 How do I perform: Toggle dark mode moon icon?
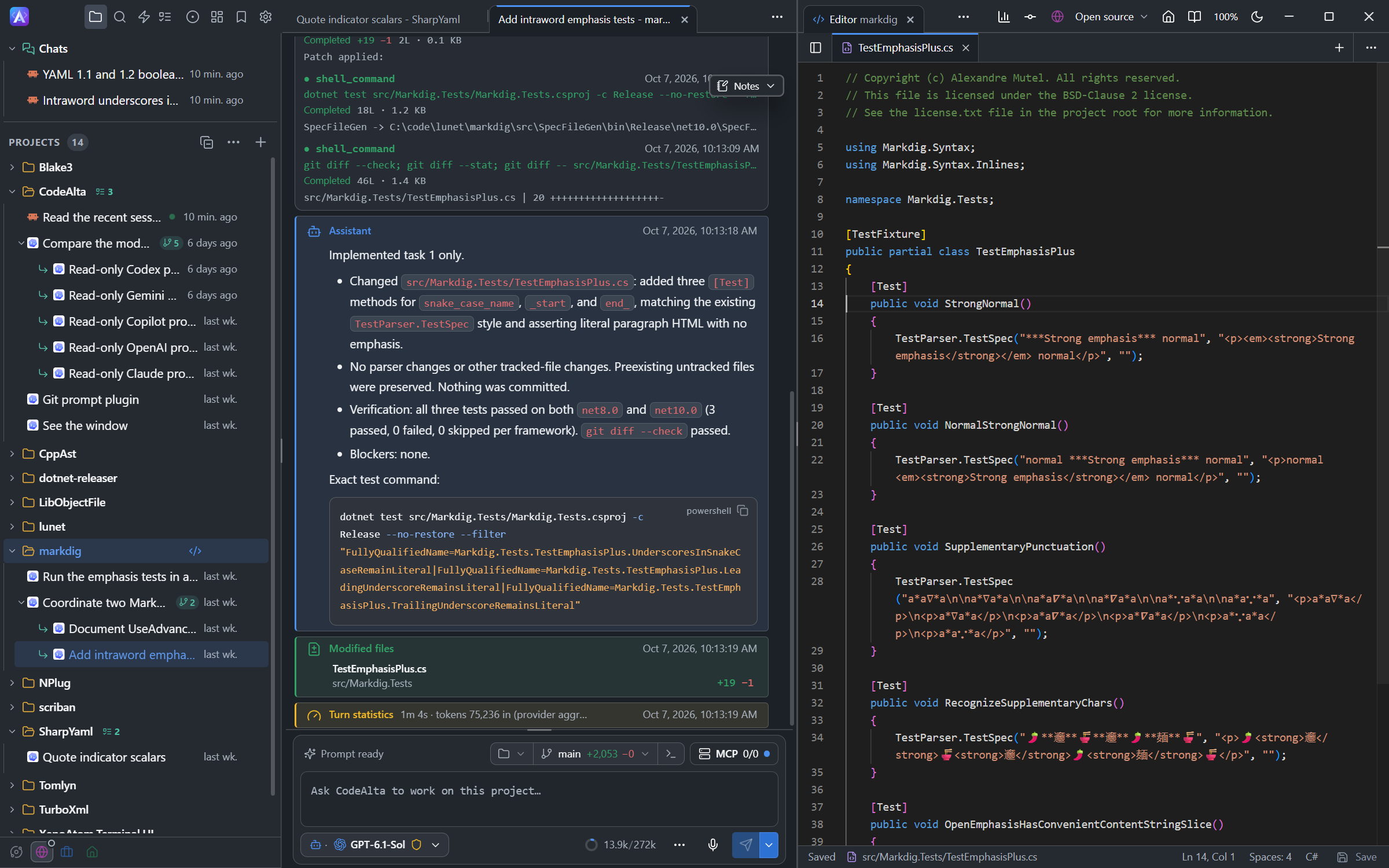click(1257, 17)
